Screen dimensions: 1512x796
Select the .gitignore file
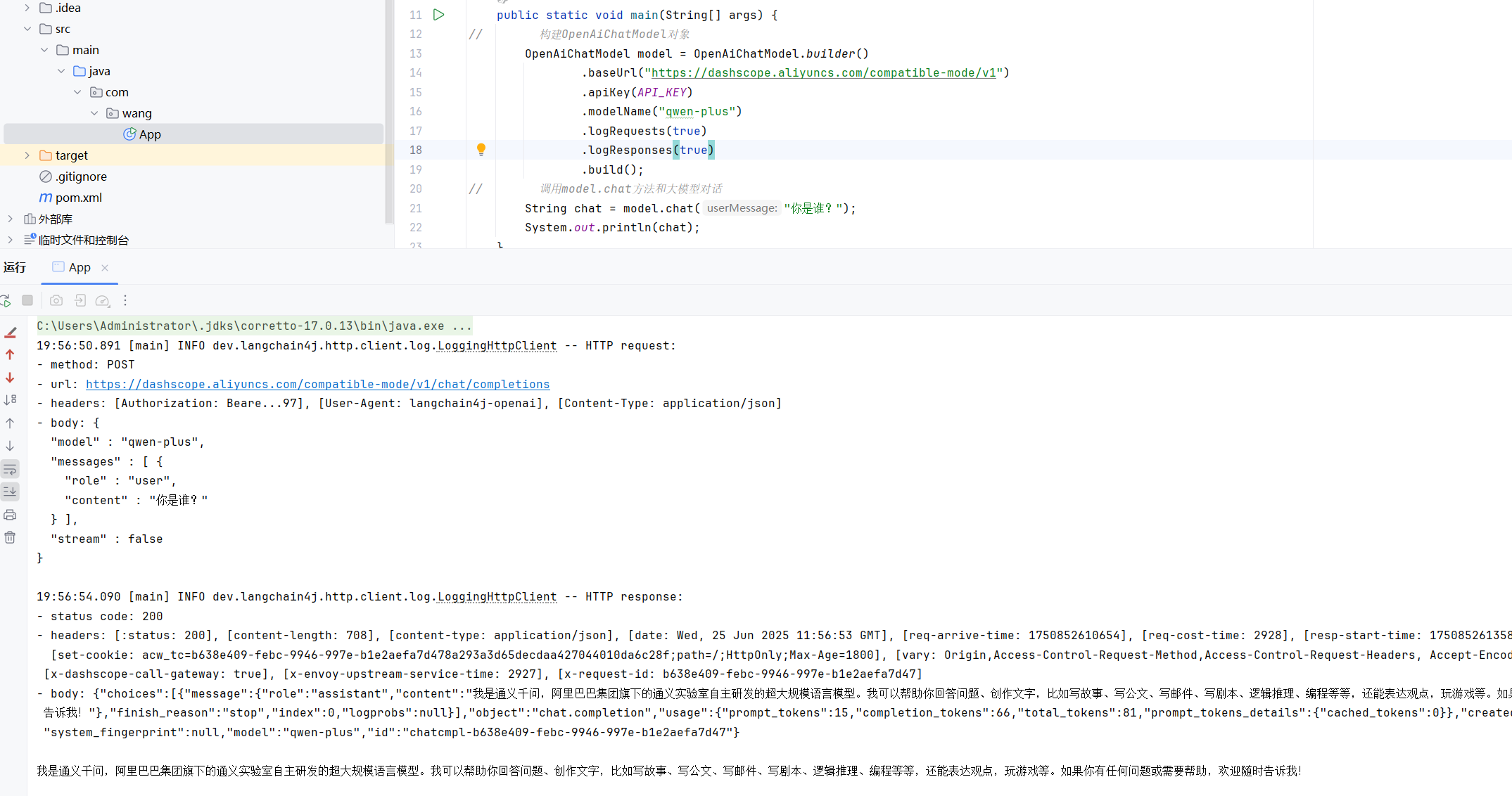tap(81, 176)
